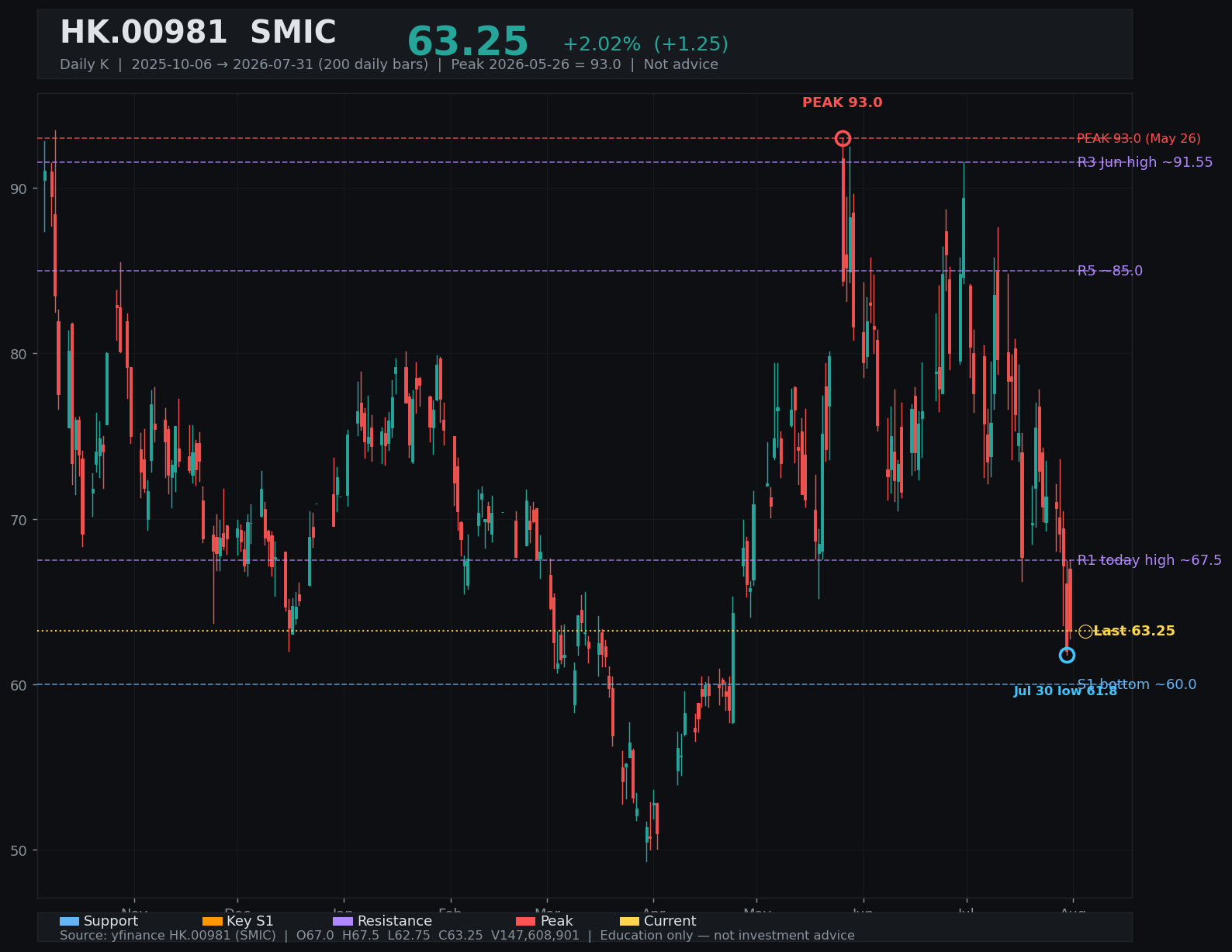
Task: Click the 80 y-axis price label
Action: tap(17, 355)
